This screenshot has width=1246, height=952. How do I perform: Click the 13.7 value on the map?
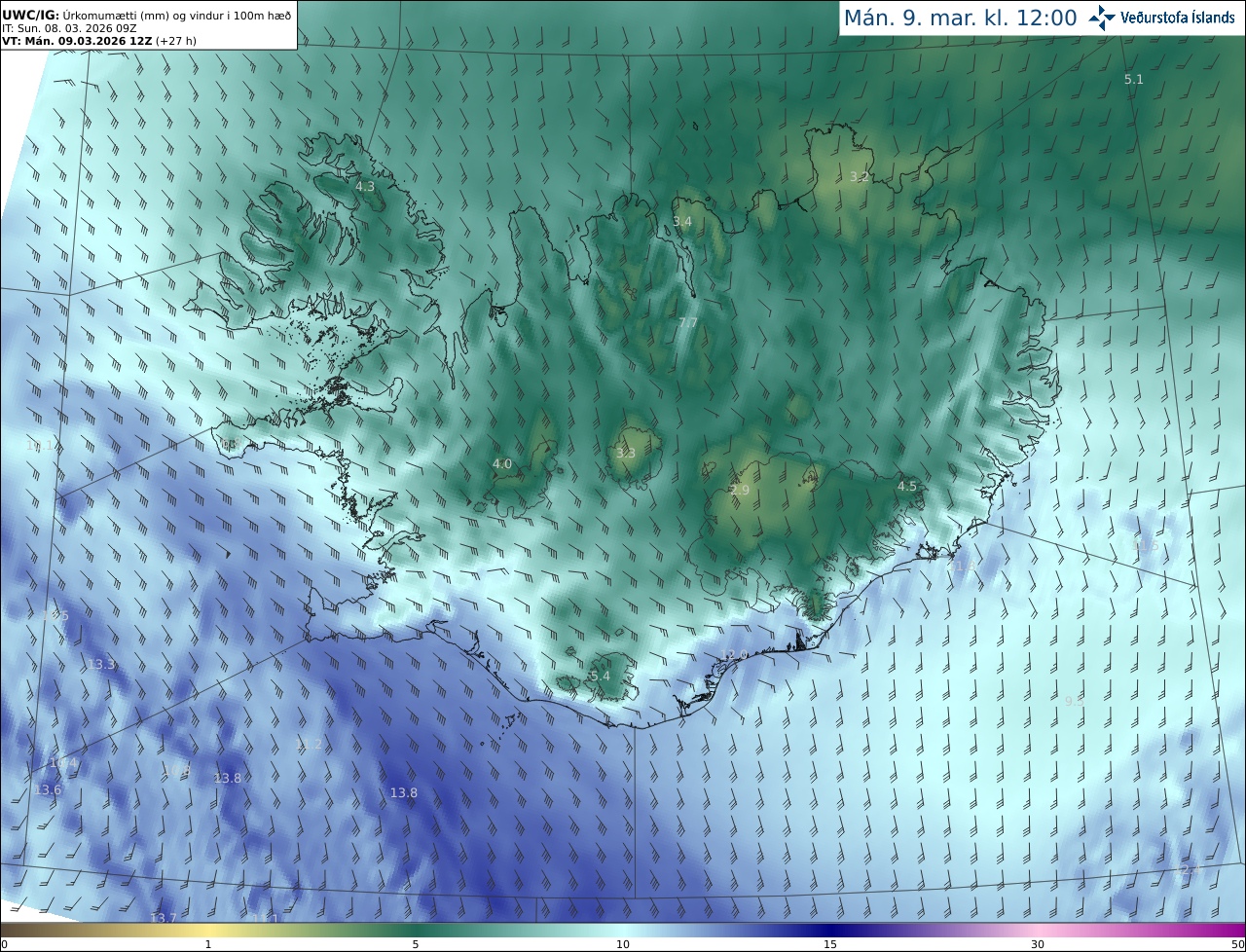[x=164, y=918]
